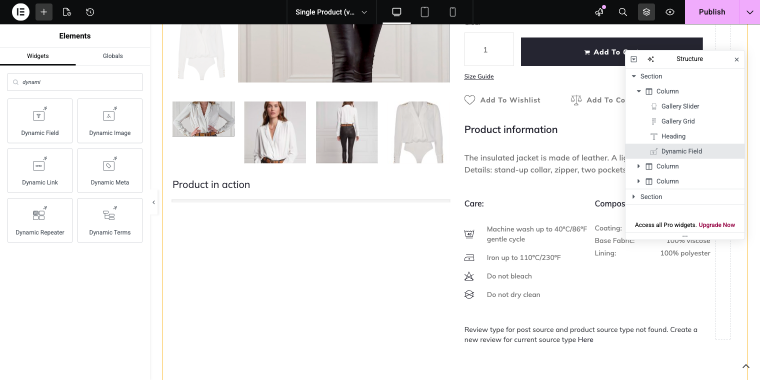Select the Dynamic Link widget
This screenshot has height=380, width=760.
click(40, 171)
